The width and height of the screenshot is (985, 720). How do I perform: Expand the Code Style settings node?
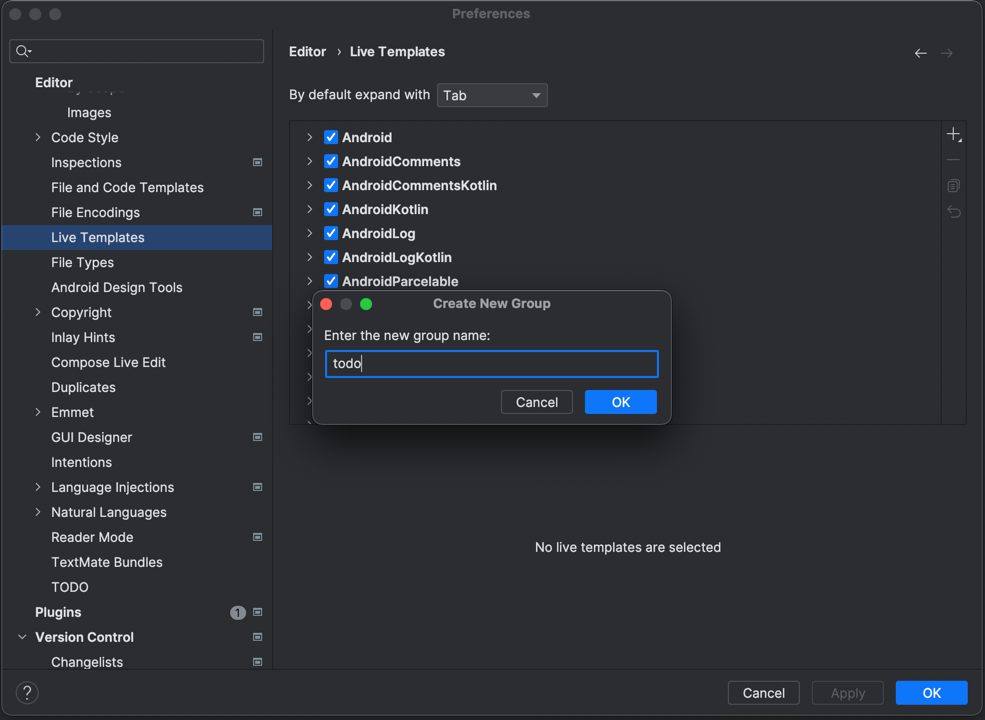38,138
